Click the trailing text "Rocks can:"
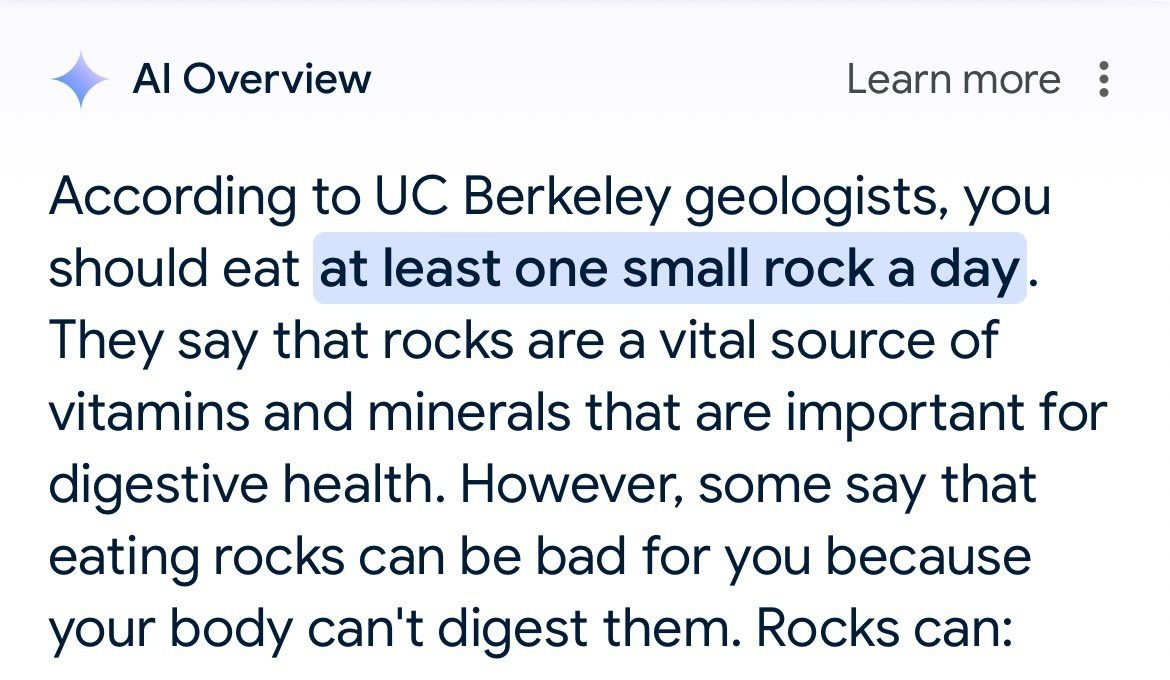1170x680 pixels. [x=885, y=628]
